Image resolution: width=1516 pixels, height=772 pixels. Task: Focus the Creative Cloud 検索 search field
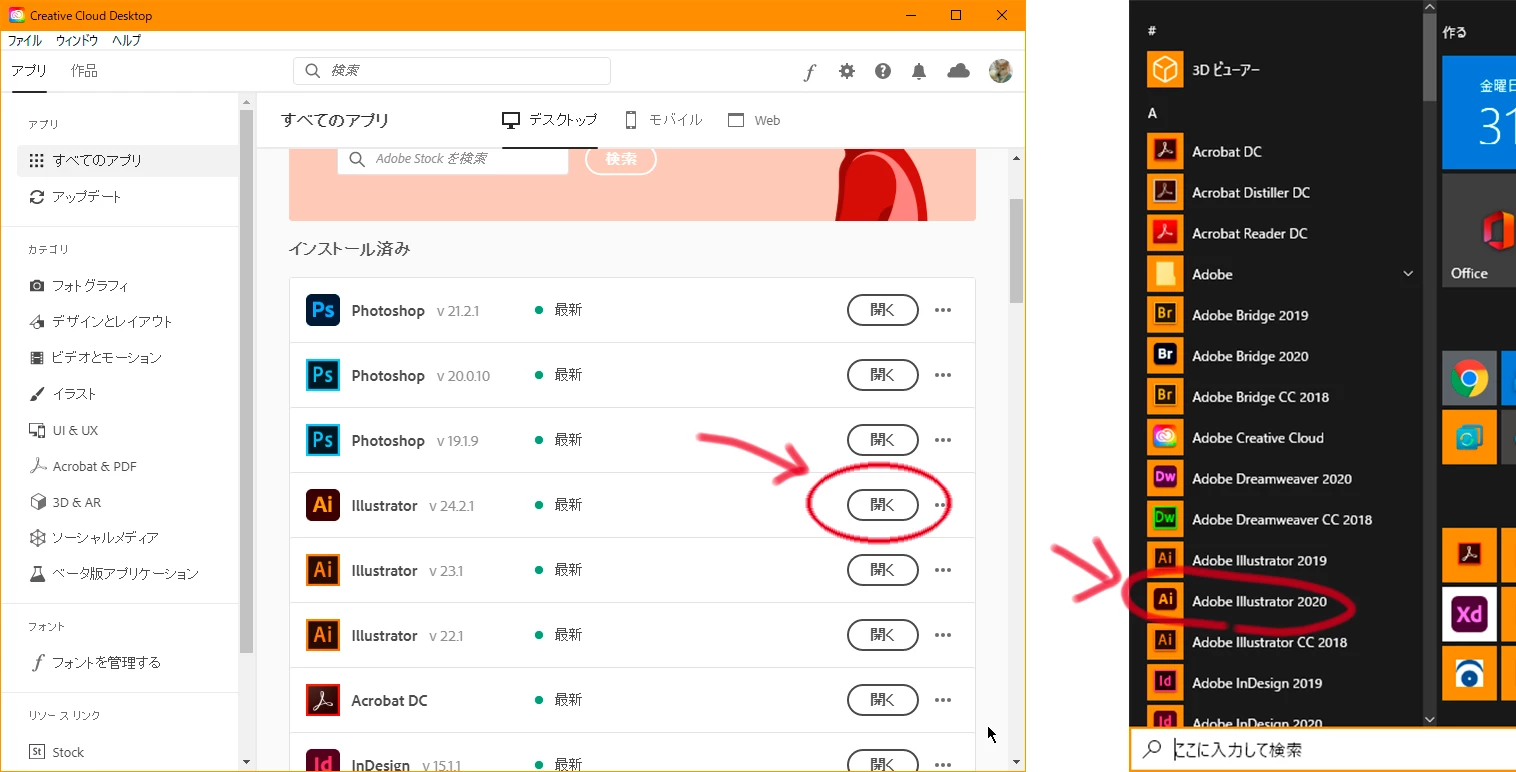(452, 71)
